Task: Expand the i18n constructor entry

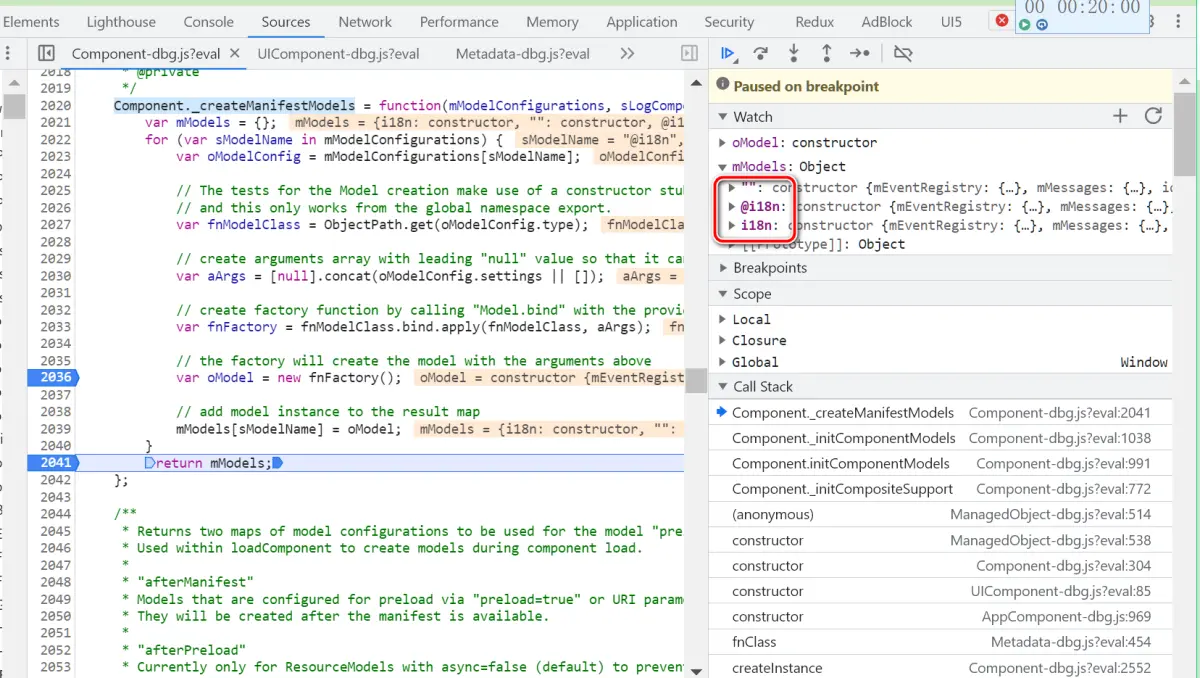Action: point(732,225)
